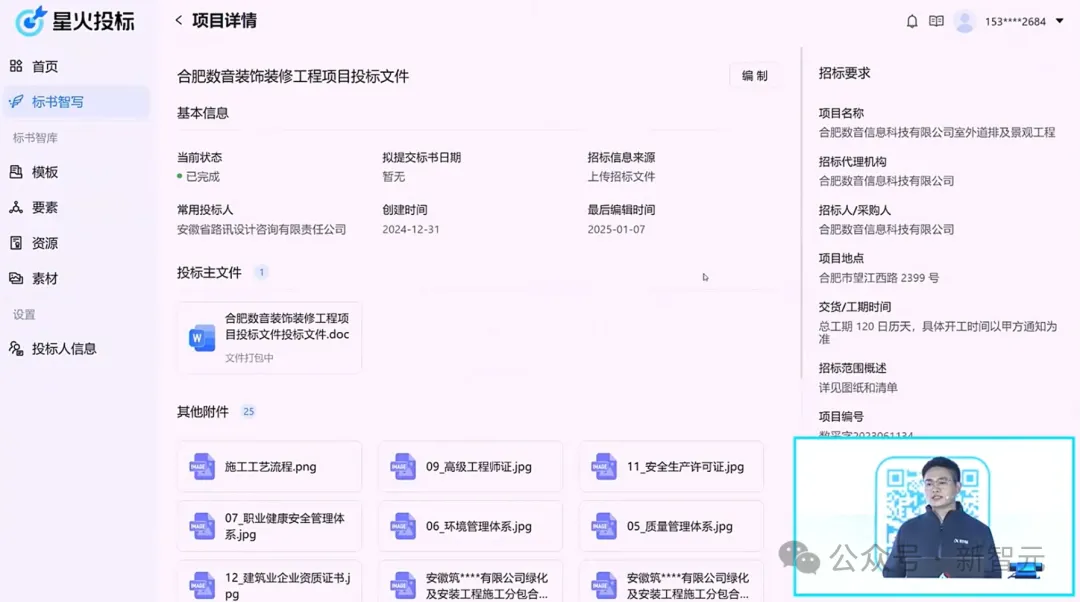Click the 投标人信息 sidebar icon
This screenshot has width=1080, height=602.
coord(16,349)
